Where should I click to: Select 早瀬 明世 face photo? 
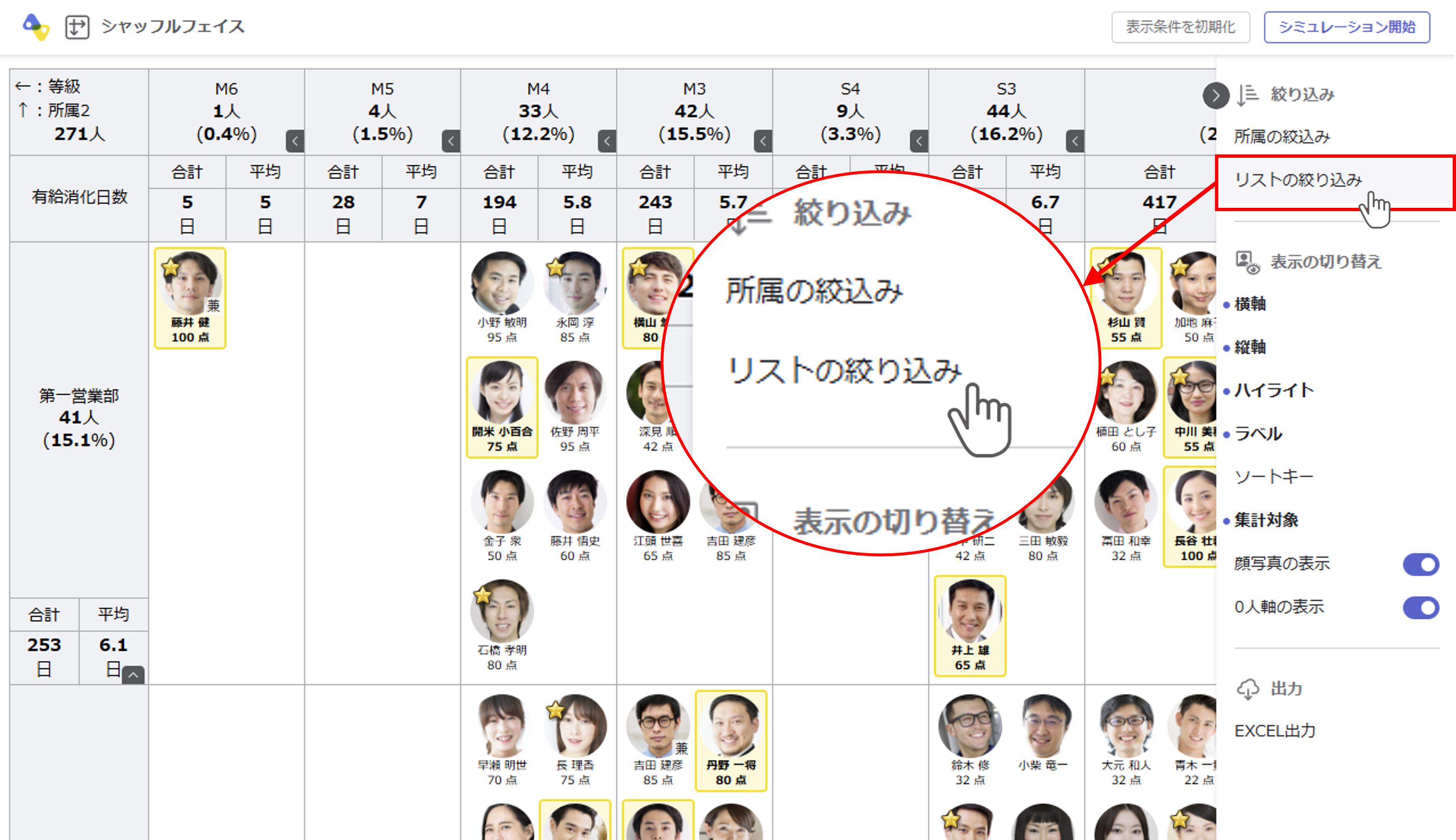point(501,726)
